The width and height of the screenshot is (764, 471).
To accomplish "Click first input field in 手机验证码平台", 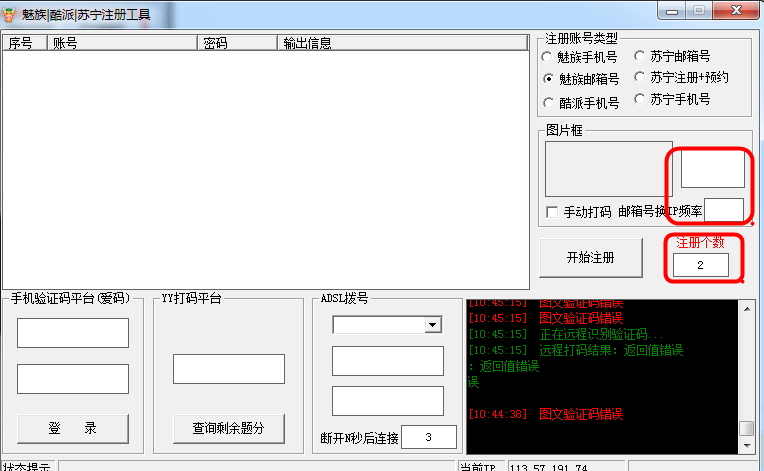I will coord(73,333).
